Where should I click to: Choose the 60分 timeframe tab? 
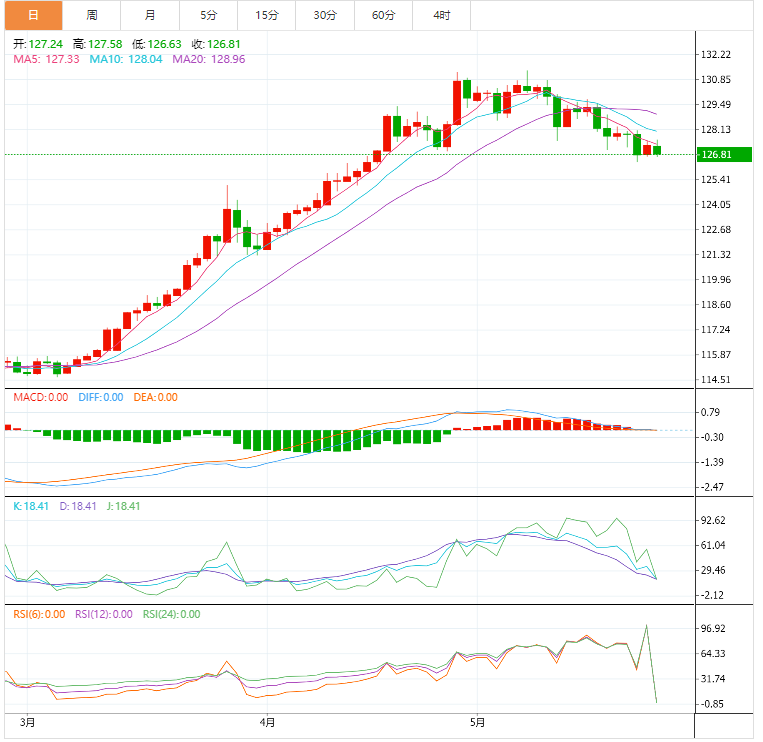click(x=383, y=15)
